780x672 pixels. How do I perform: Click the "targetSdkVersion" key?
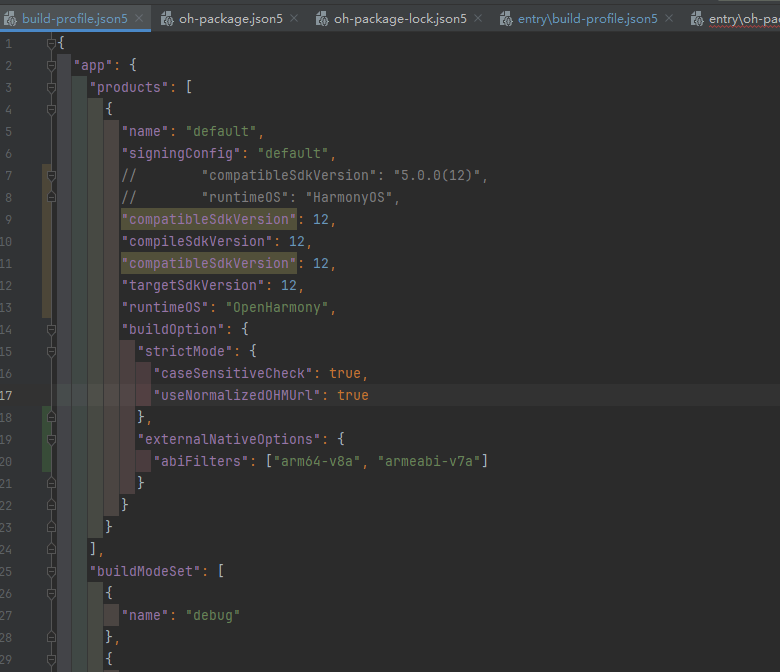193,286
